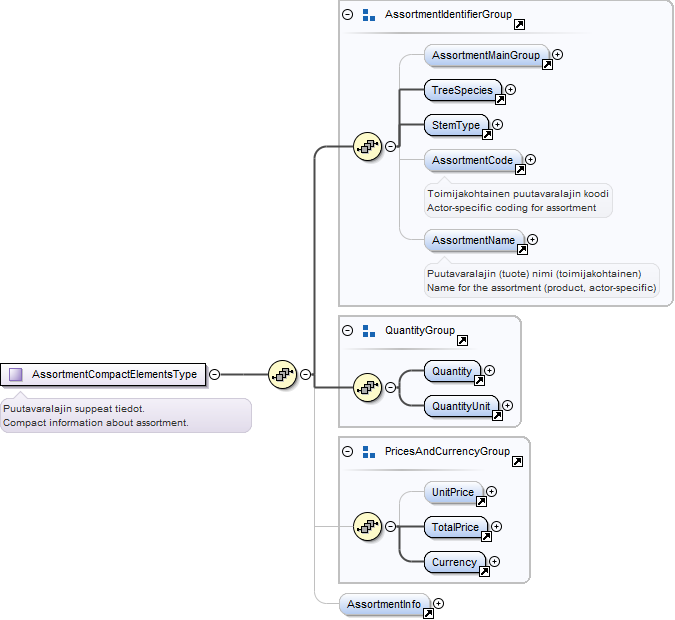
Task: Follow the AssortmentCode reference arrow
Action: (x=520, y=170)
